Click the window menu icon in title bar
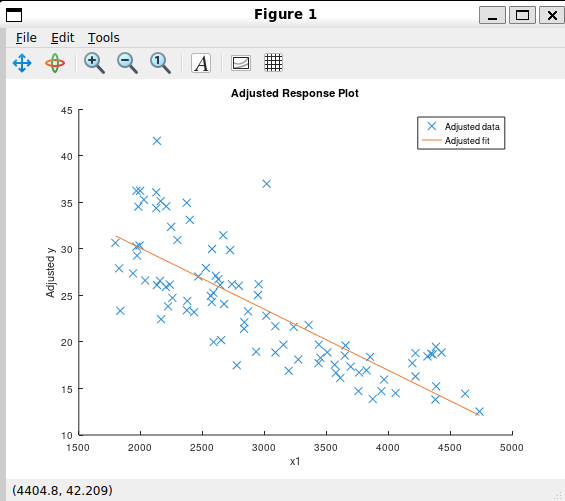This screenshot has height=501, width=565. pyautogui.click(x=14, y=15)
